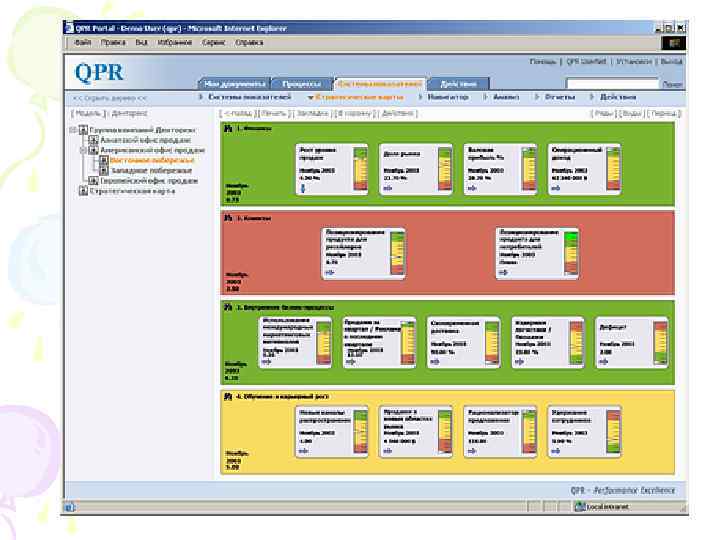Click the Назад toolbar link
720x540 pixels.
pos(237,113)
